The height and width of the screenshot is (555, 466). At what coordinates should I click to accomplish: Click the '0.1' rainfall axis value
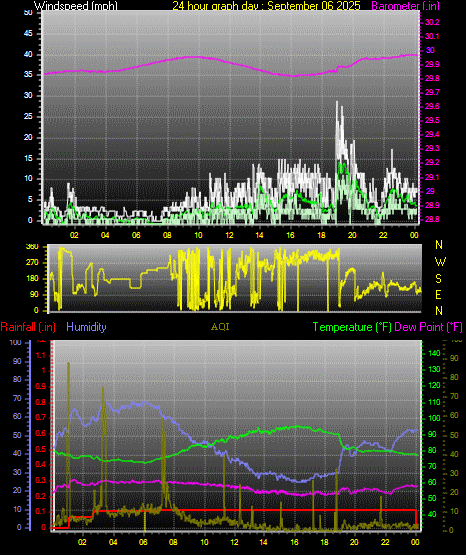click(41, 511)
